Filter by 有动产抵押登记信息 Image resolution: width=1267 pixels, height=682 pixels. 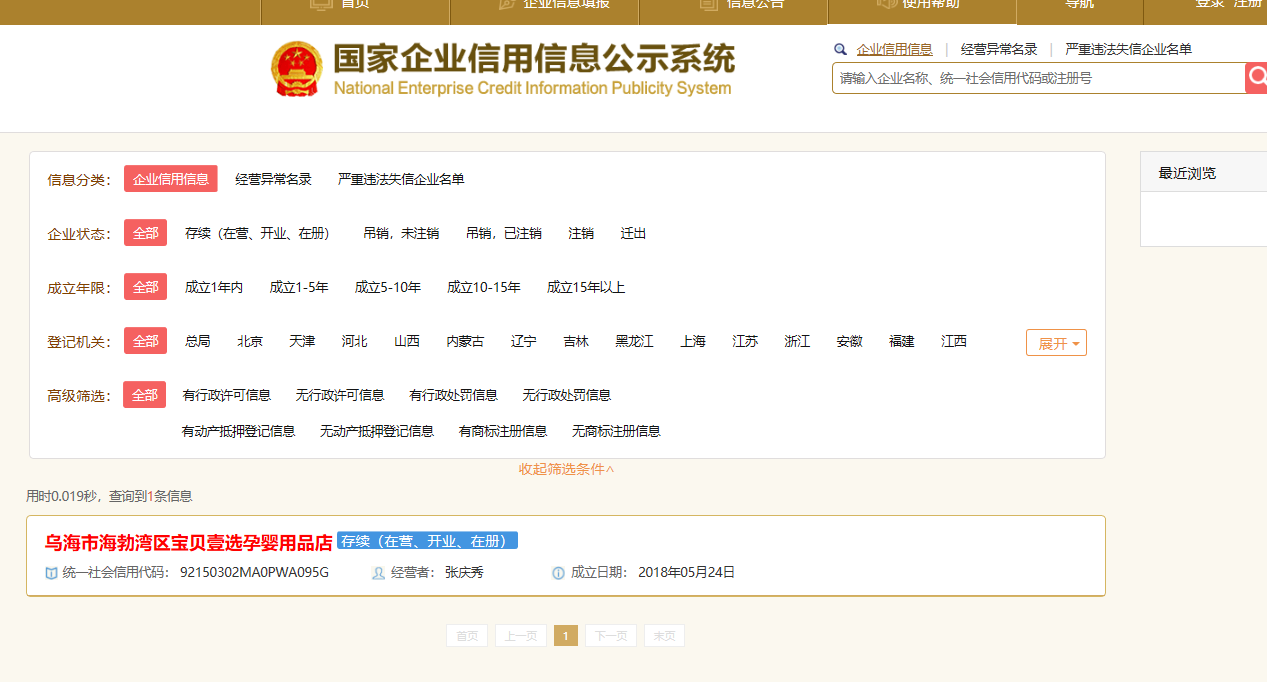coord(239,431)
